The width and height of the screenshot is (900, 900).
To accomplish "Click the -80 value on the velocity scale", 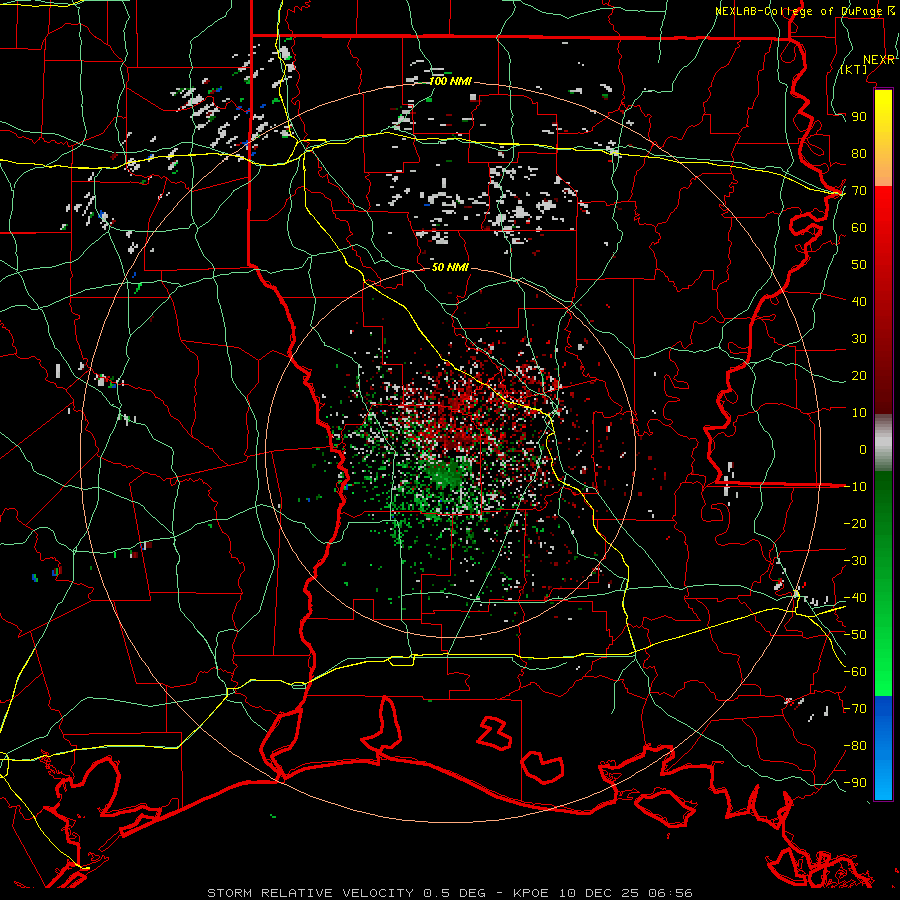I will click(x=855, y=746).
